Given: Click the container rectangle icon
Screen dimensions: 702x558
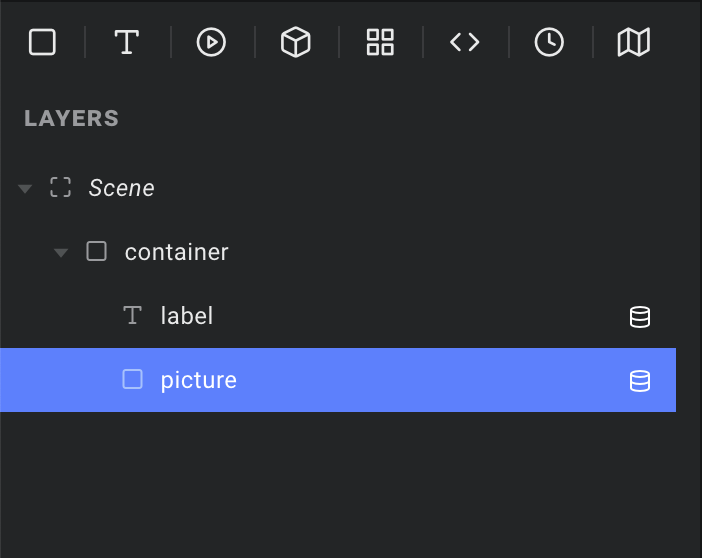Looking at the screenshot, I should (96, 251).
